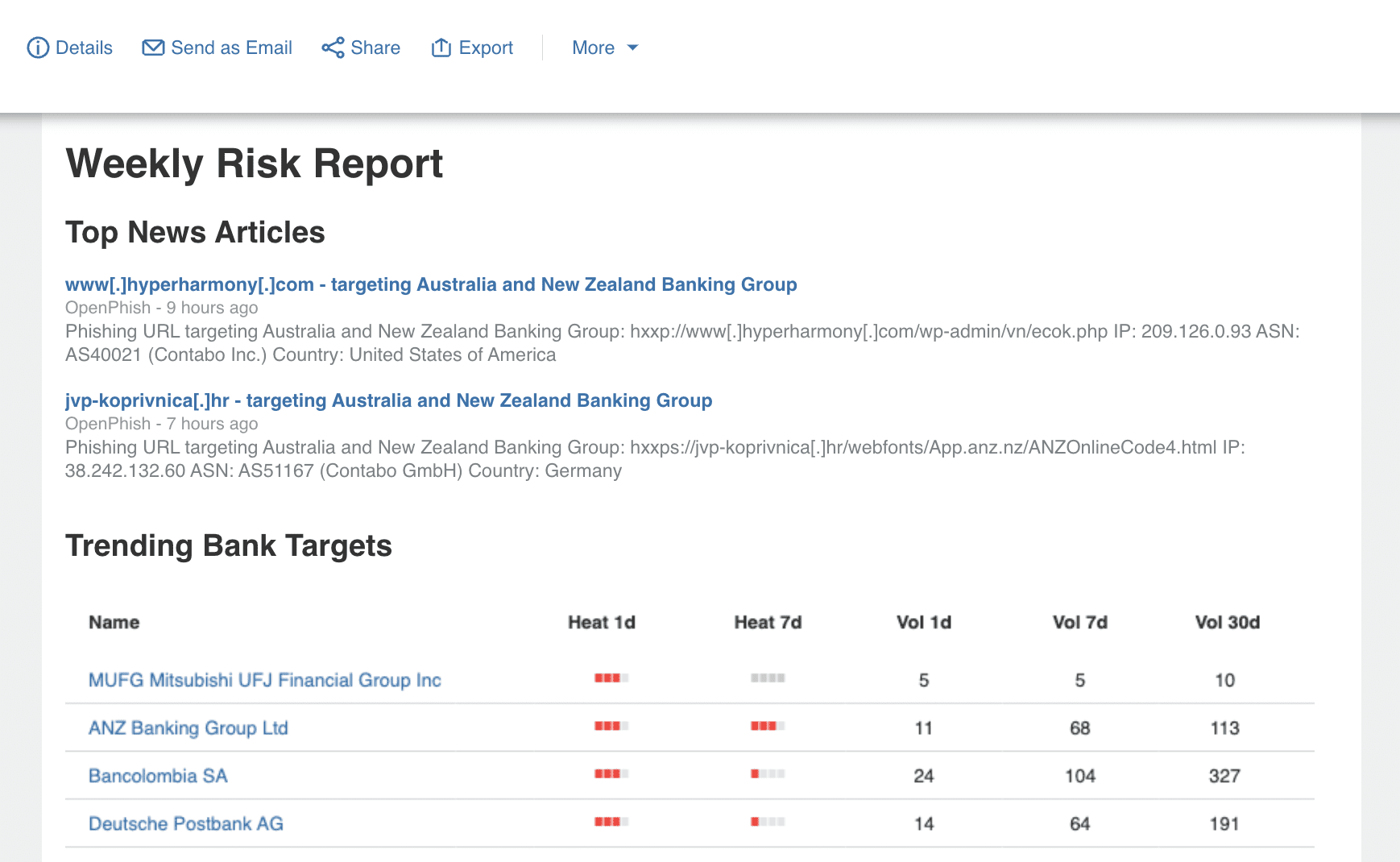Open Bancolombia SA link
The image size is (1400, 862).
click(158, 776)
